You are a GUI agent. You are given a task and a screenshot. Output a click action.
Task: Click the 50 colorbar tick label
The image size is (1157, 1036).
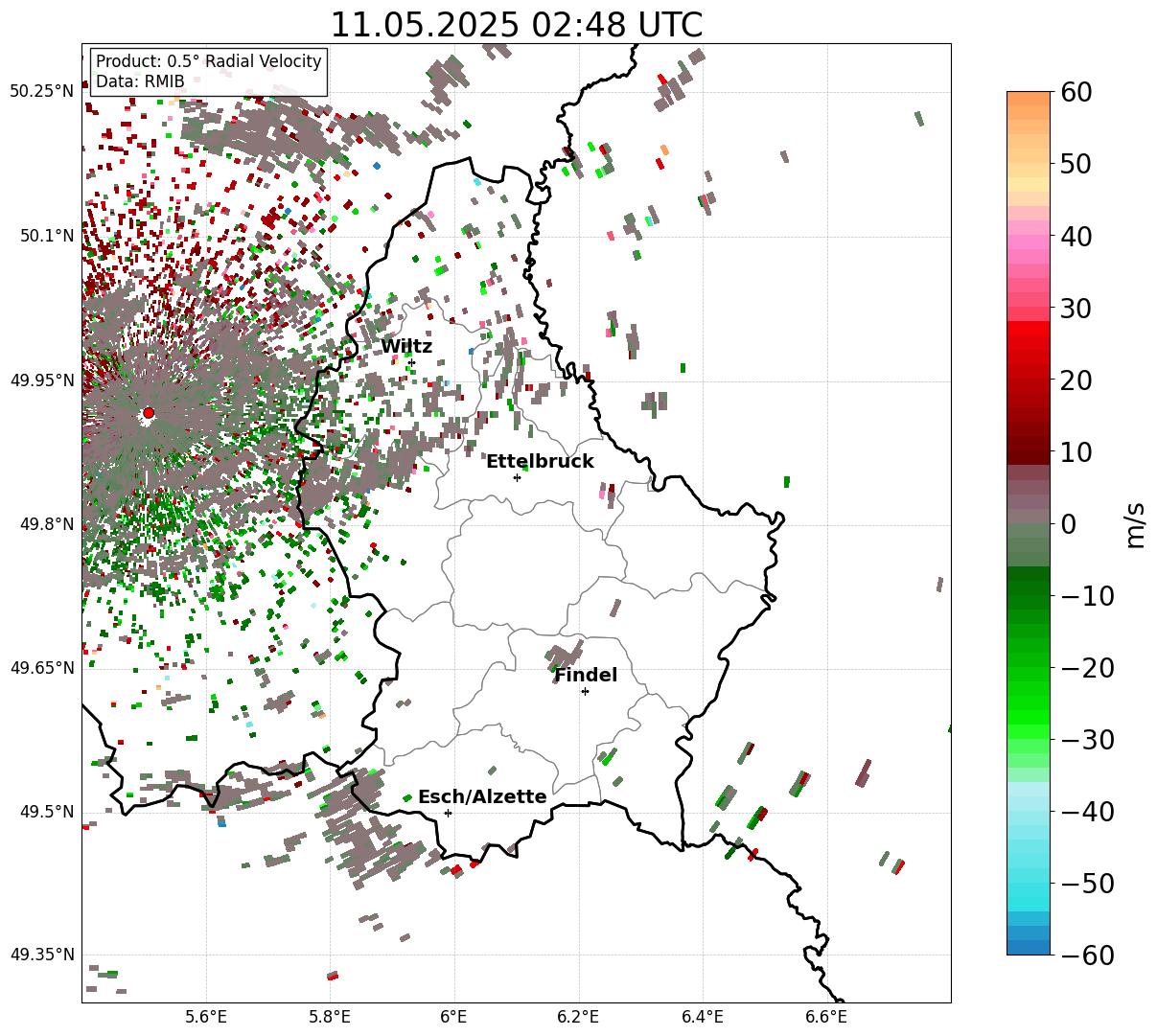click(1076, 164)
